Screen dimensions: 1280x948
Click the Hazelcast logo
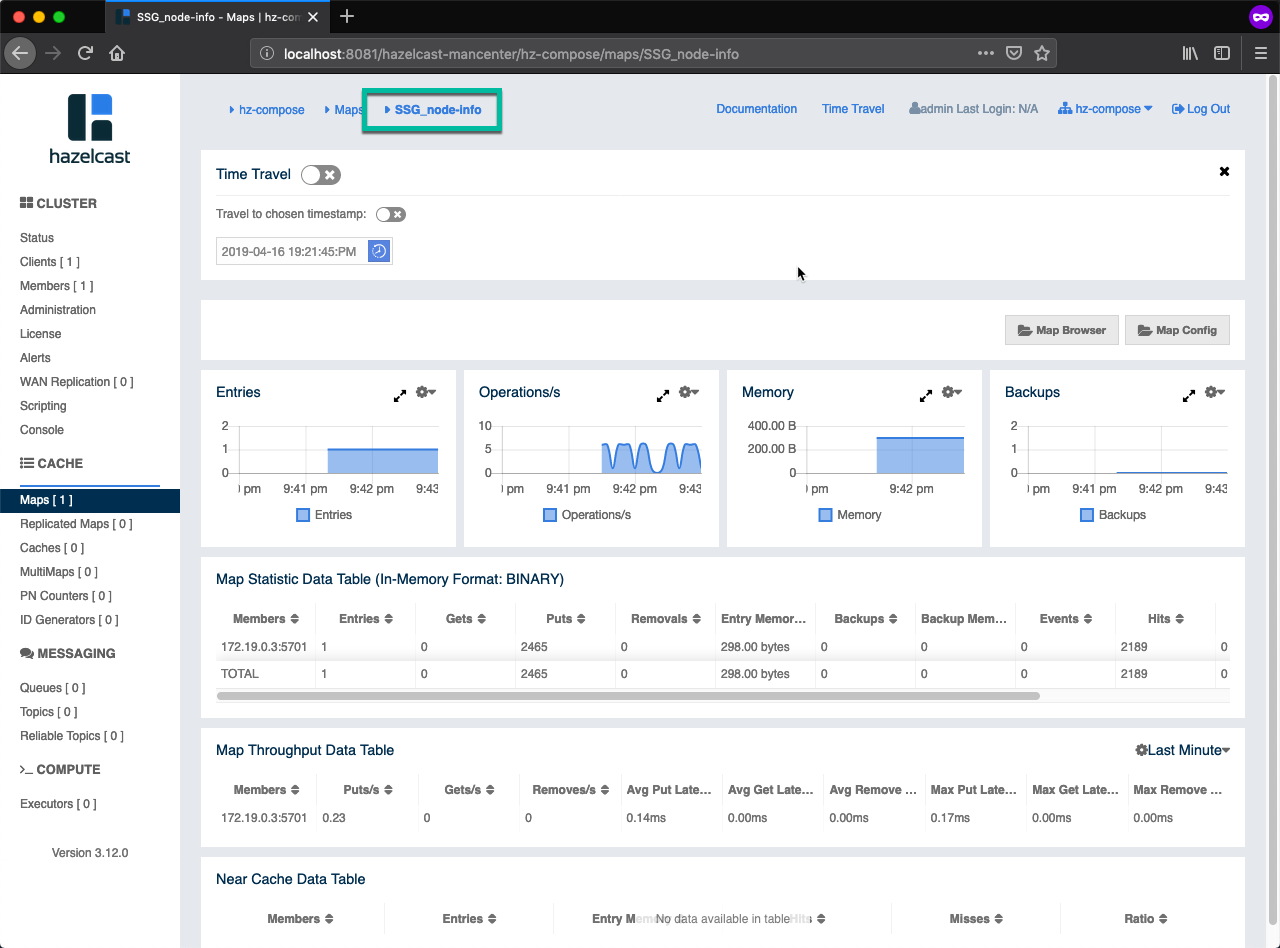(90, 128)
